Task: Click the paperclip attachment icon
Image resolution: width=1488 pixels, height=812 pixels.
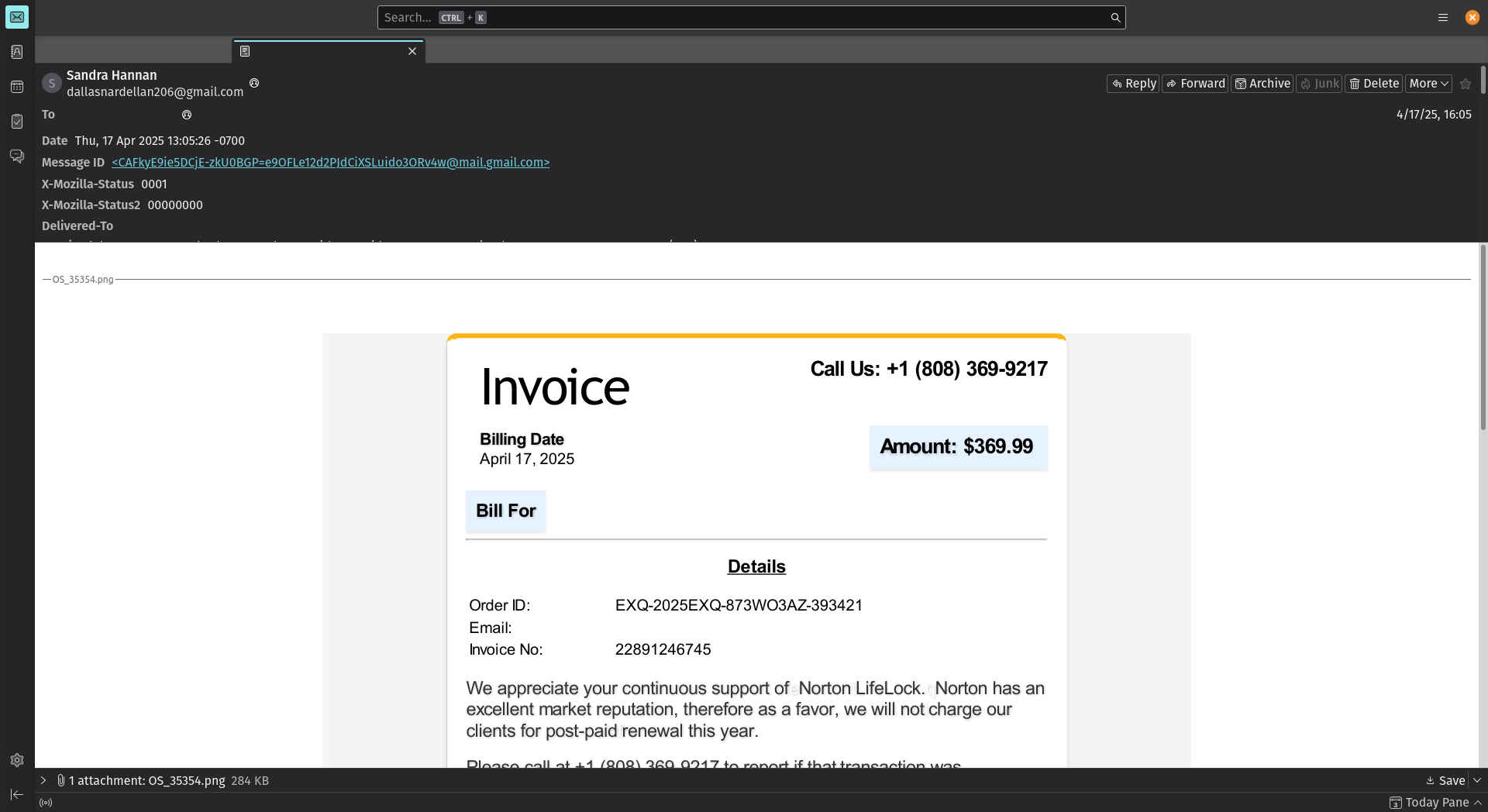Action: click(60, 780)
